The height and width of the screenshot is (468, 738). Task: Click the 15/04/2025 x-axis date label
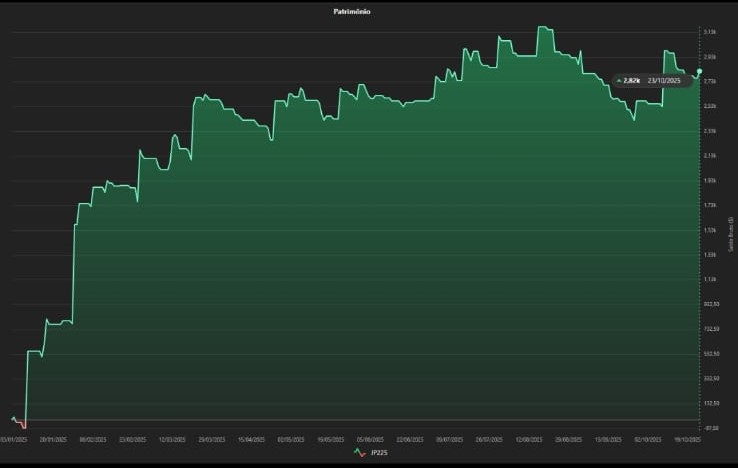[253, 439]
